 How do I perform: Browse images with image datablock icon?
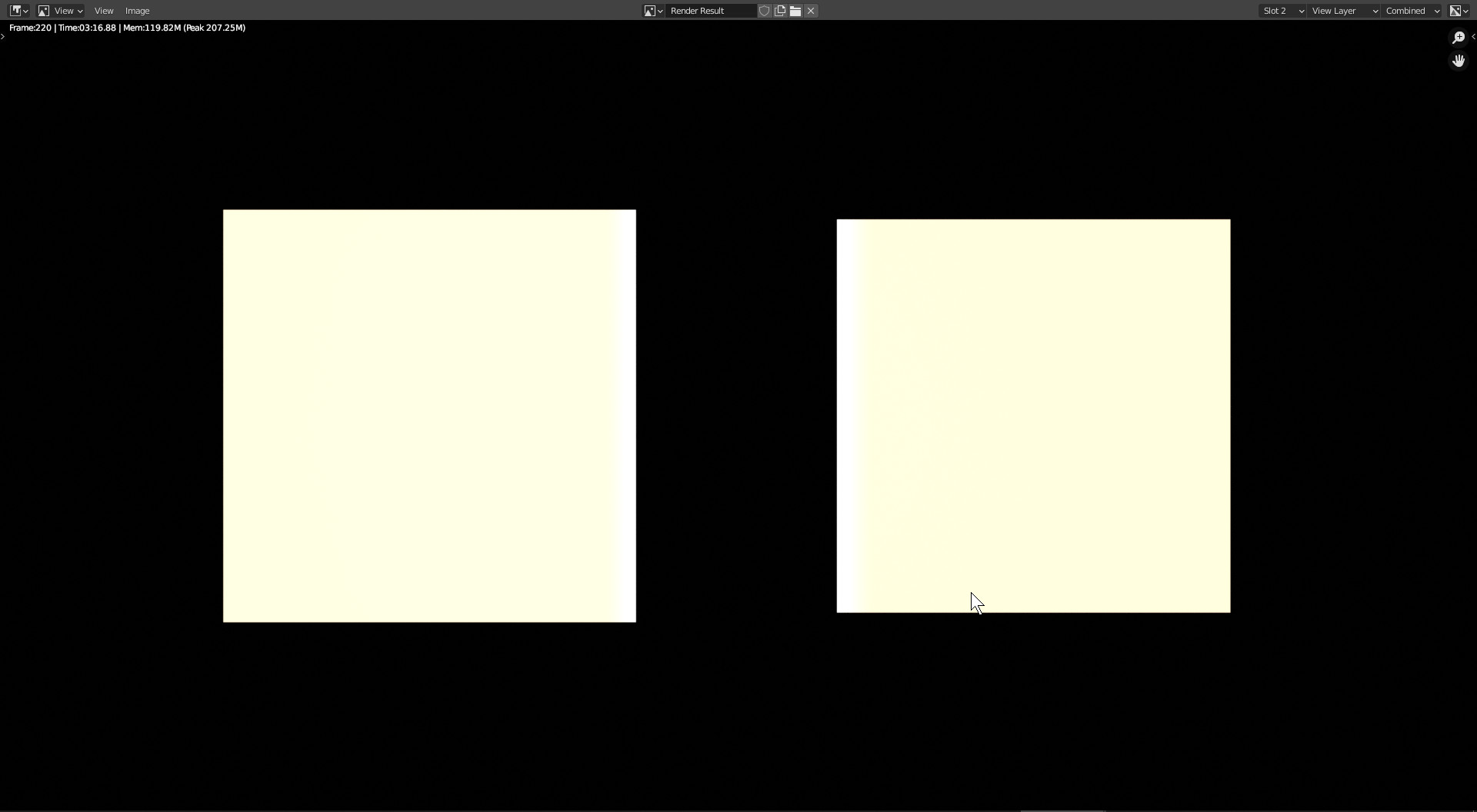pyautogui.click(x=653, y=11)
